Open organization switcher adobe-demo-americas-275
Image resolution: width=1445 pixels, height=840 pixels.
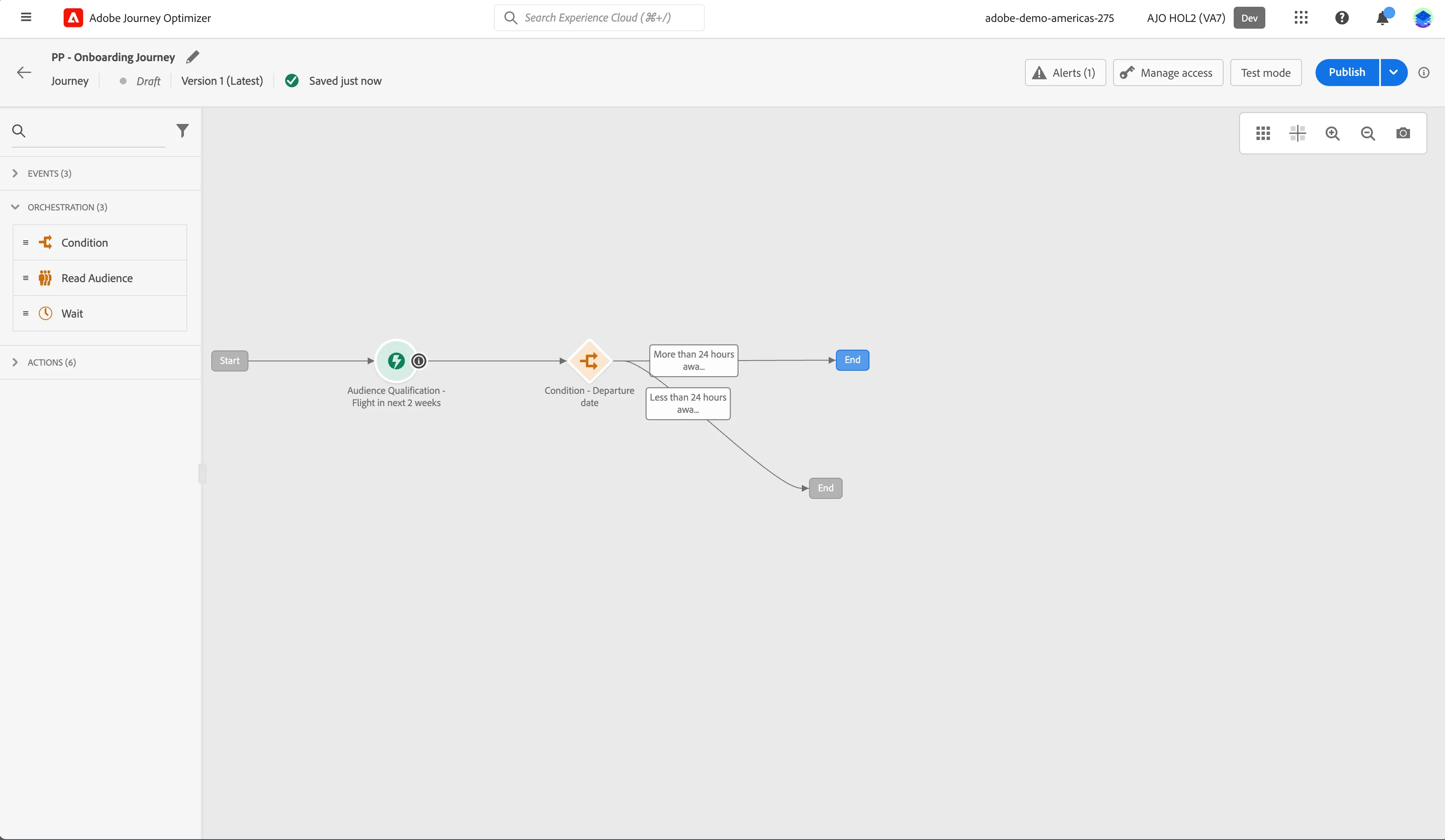(x=1049, y=18)
